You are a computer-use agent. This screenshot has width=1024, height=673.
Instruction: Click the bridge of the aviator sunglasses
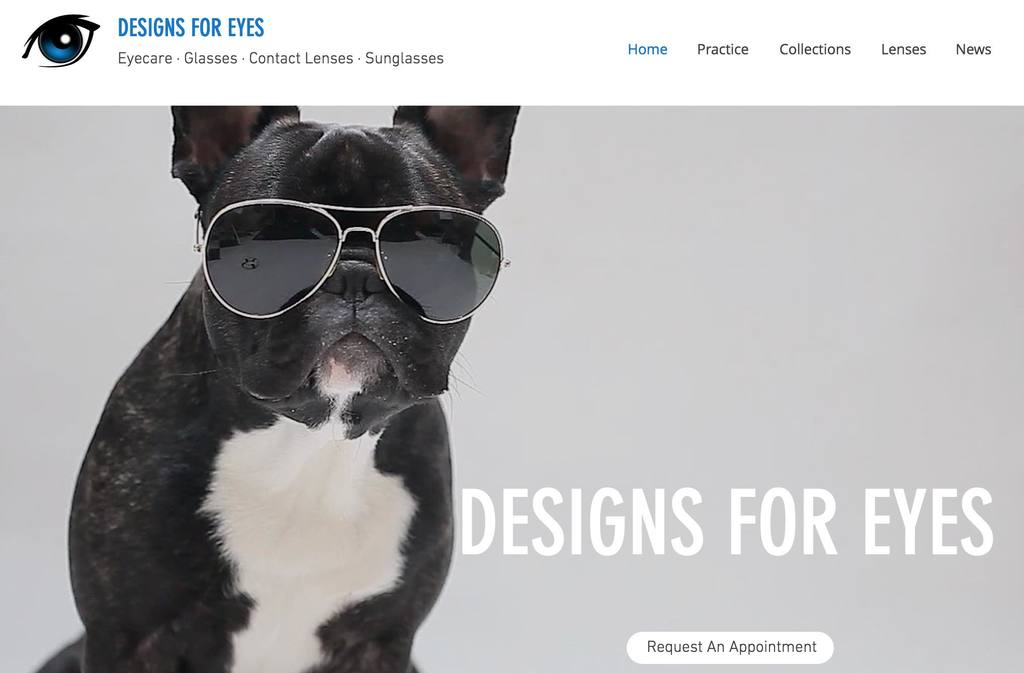point(358,230)
